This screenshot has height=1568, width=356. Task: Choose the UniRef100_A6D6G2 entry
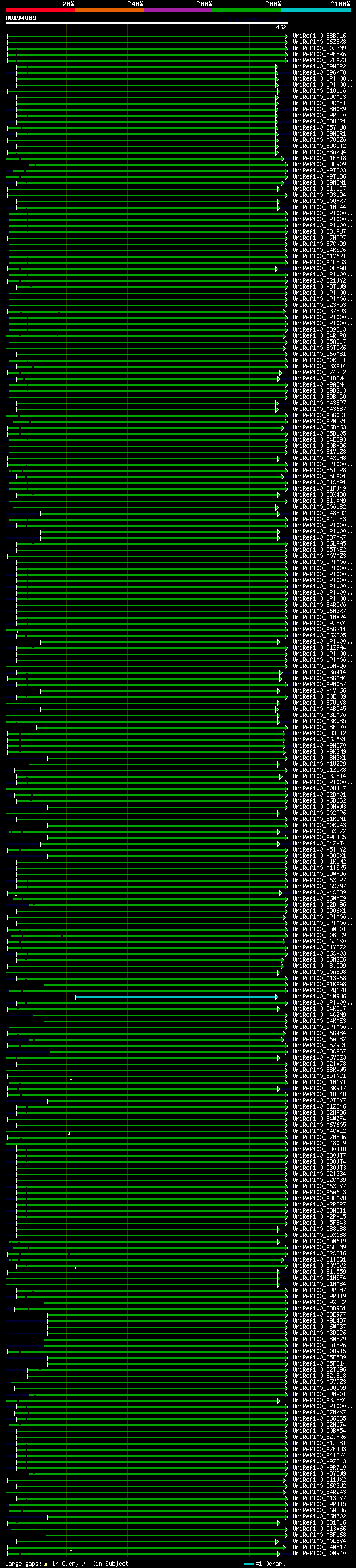click(319, 800)
